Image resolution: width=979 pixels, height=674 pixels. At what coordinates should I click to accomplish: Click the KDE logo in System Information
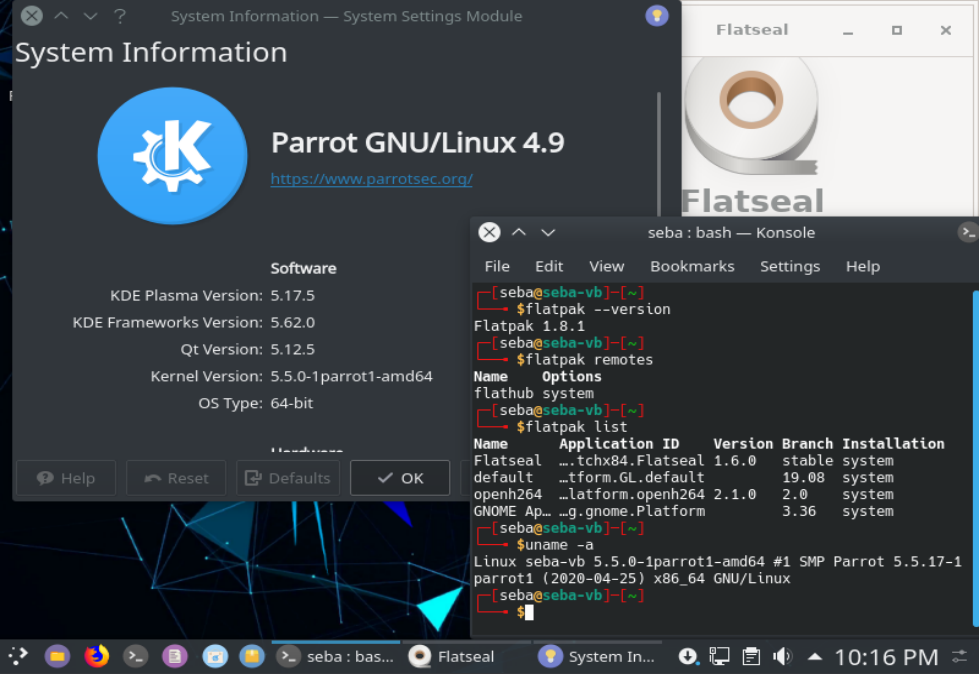[x=172, y=156]
